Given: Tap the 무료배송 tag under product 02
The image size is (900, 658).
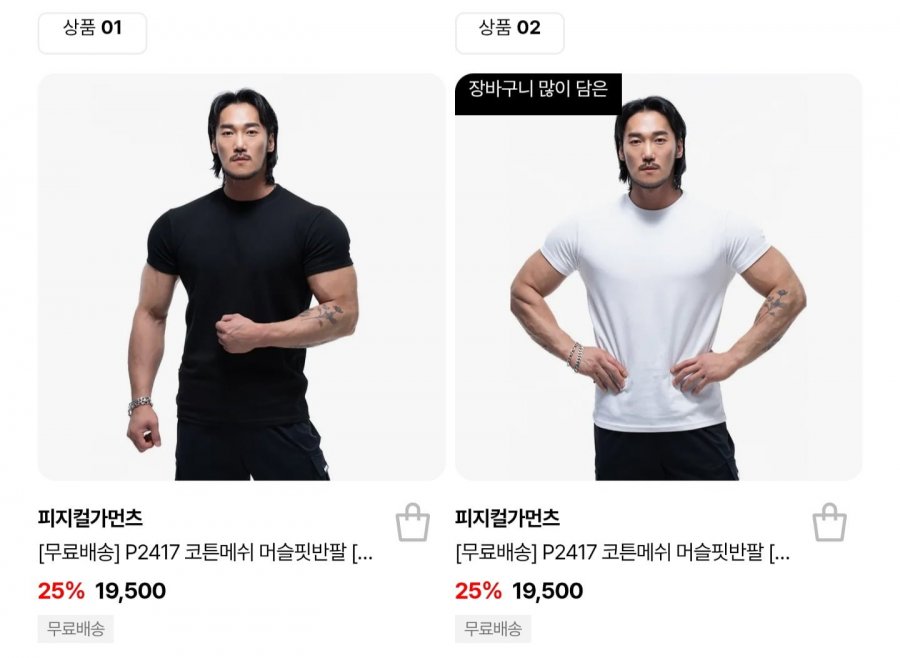Looking at the screenshot, I should 493,629.
